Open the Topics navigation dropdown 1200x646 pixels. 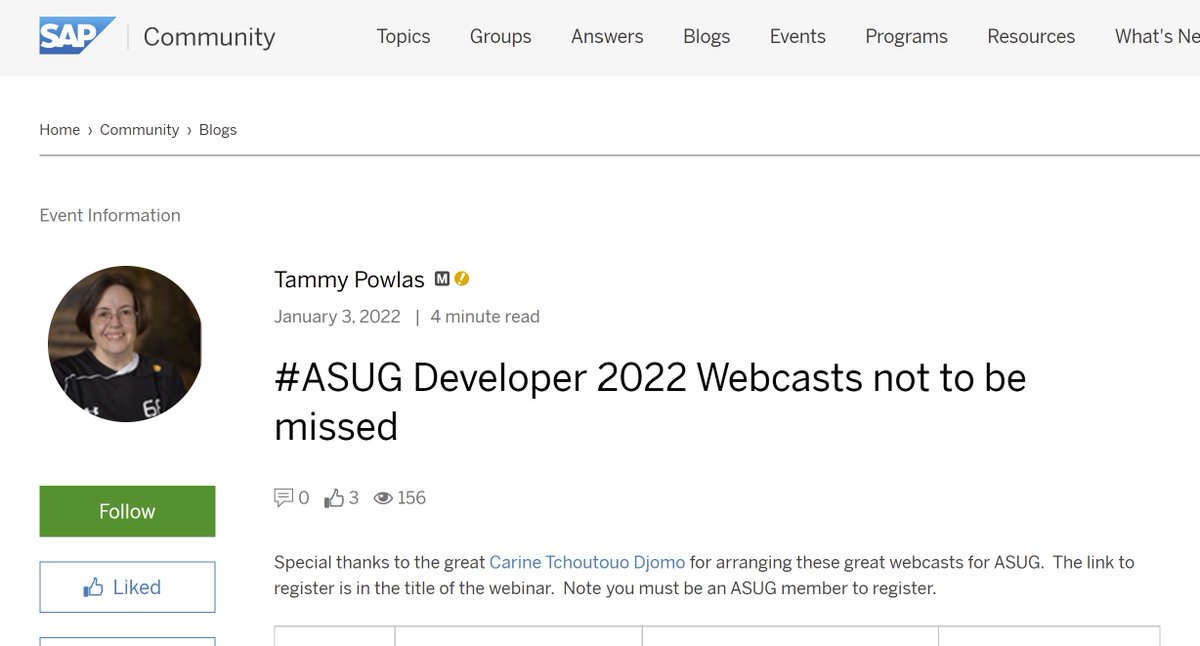[403, 36]
